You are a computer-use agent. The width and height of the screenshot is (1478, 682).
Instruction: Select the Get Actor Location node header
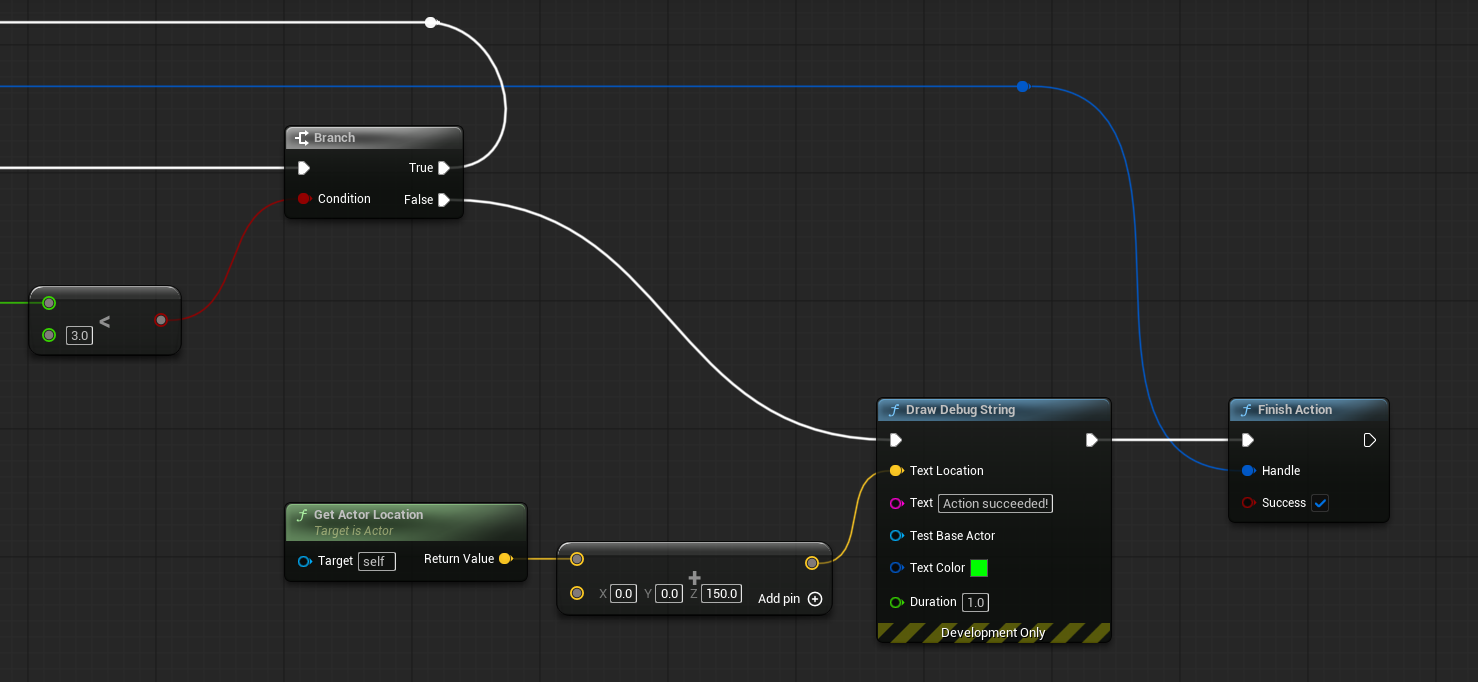coord(406,521)
